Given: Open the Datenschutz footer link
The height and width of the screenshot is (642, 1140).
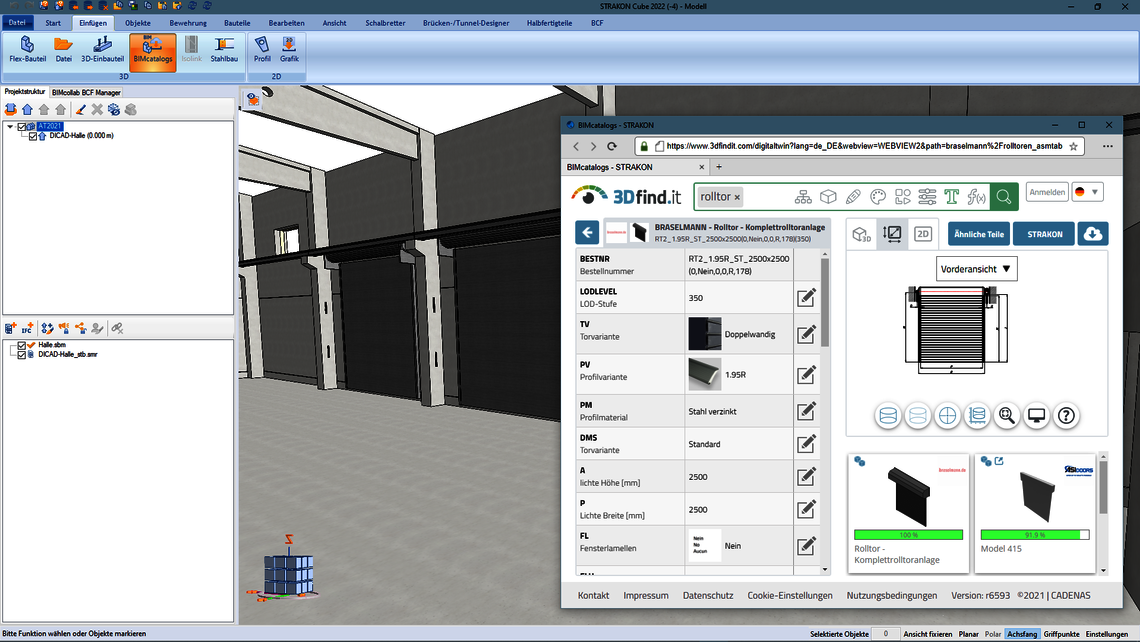Looking at the screenshot, I should pyautogui.click(x=708, y=595).
